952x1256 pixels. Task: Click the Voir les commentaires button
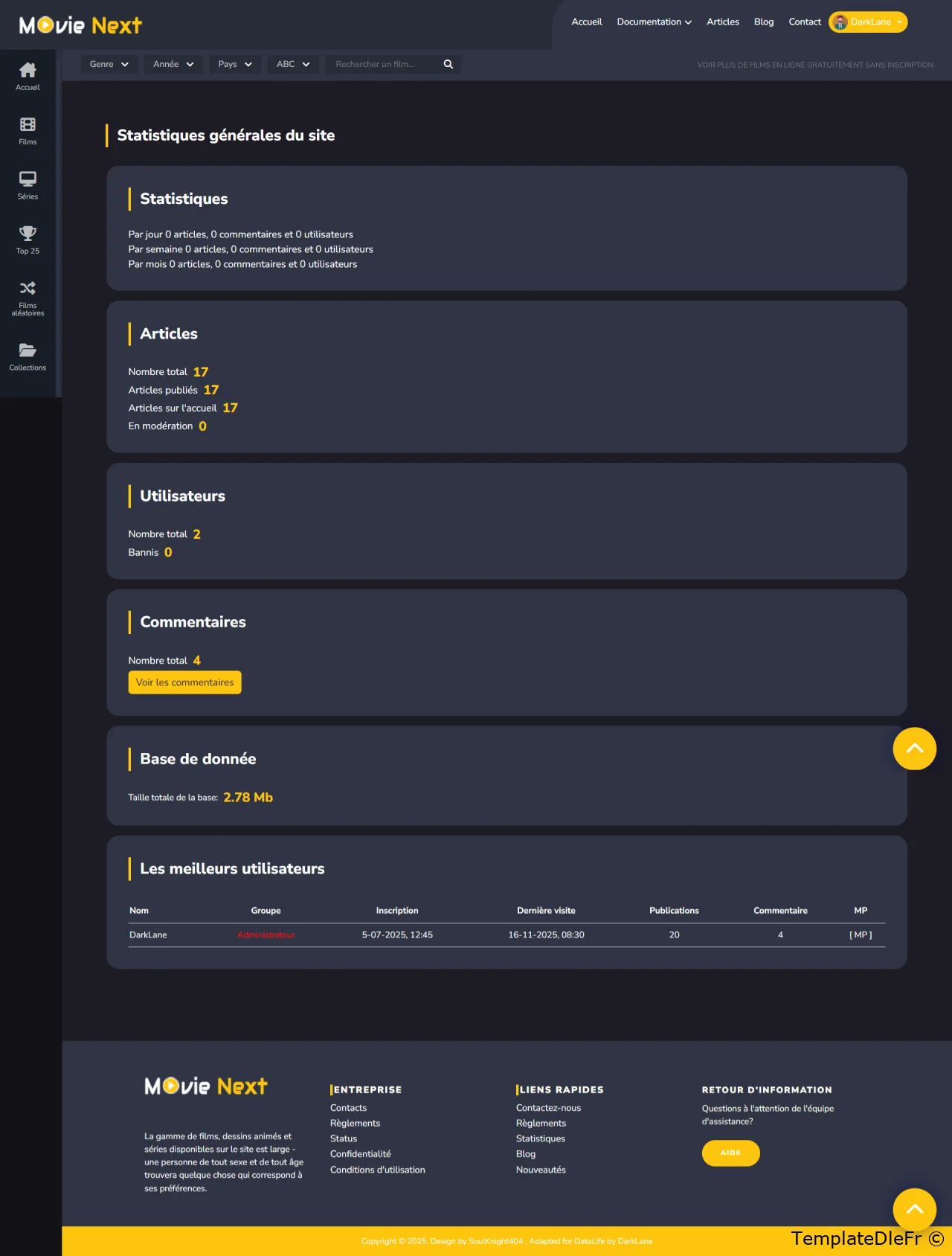coord(184,682)
